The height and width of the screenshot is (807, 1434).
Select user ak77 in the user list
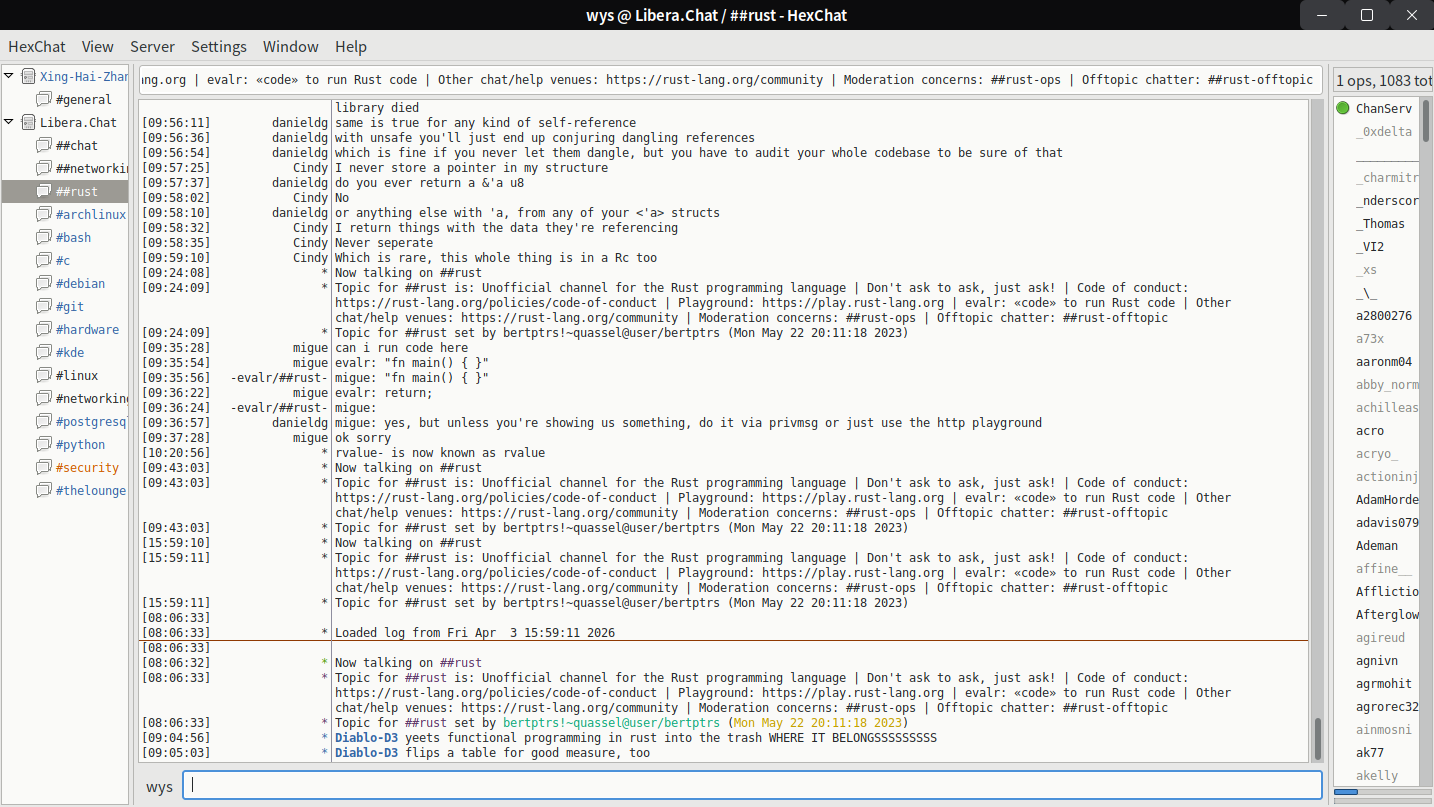1370,753
